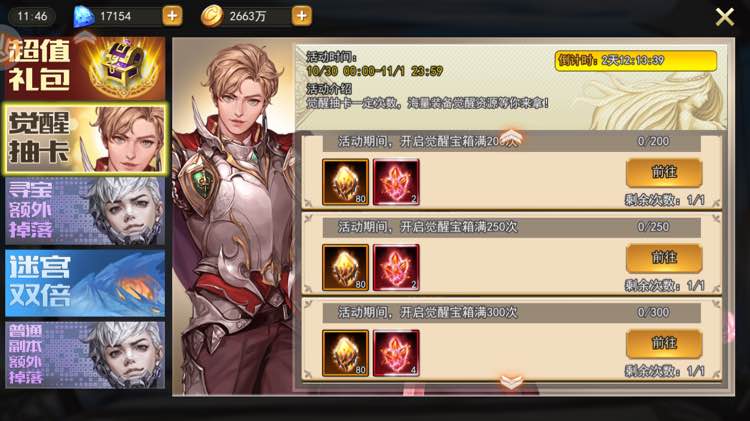Tap the gold coin currency icon

click(211, 16)
